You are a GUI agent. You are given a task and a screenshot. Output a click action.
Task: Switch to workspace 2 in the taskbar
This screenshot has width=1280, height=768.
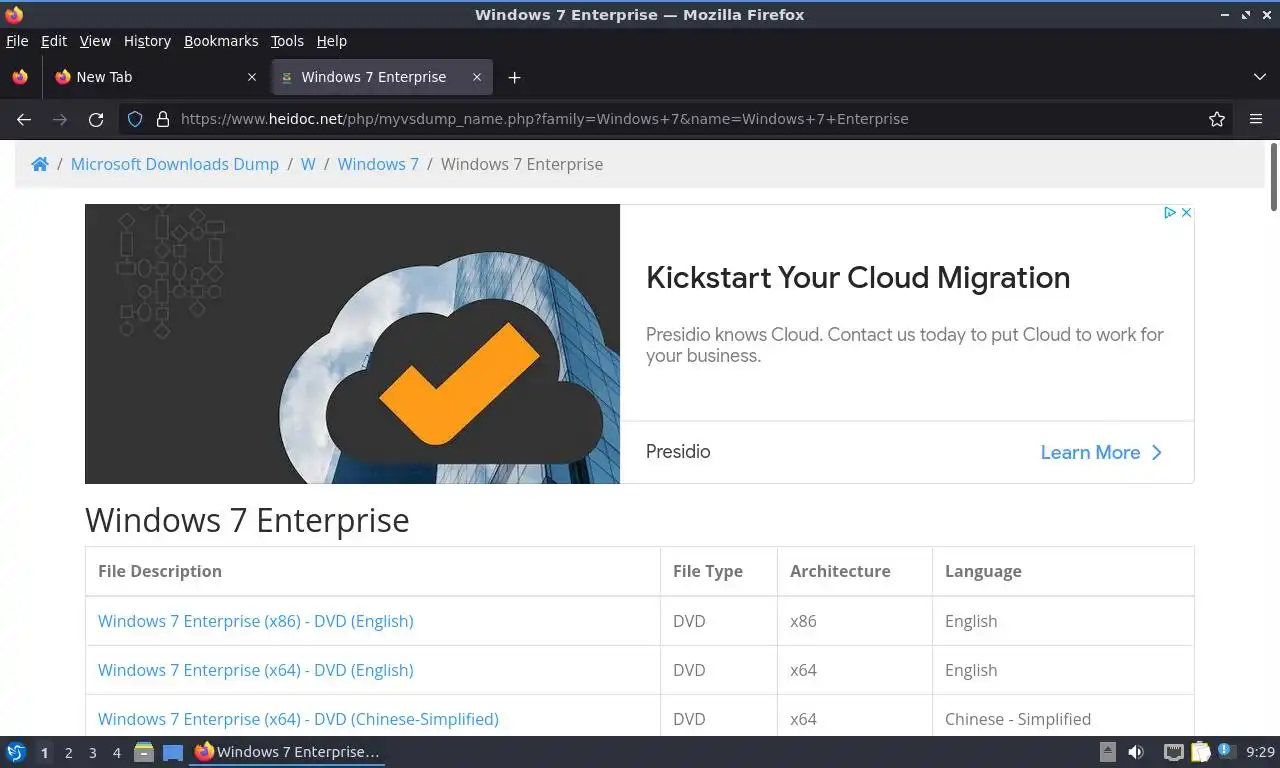(x=69, y=753)
